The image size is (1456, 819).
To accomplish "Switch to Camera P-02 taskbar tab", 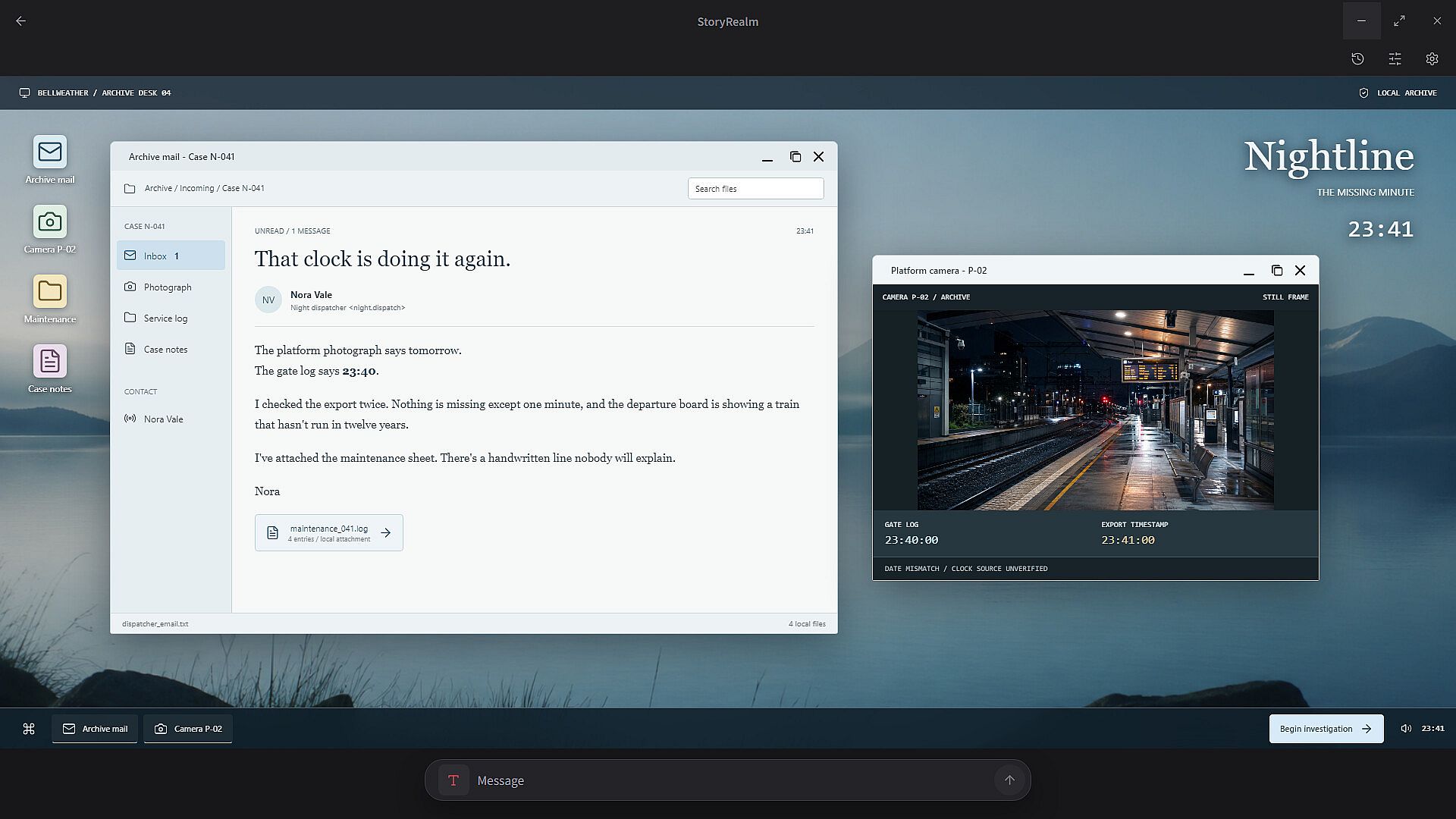I will [188, 729].
